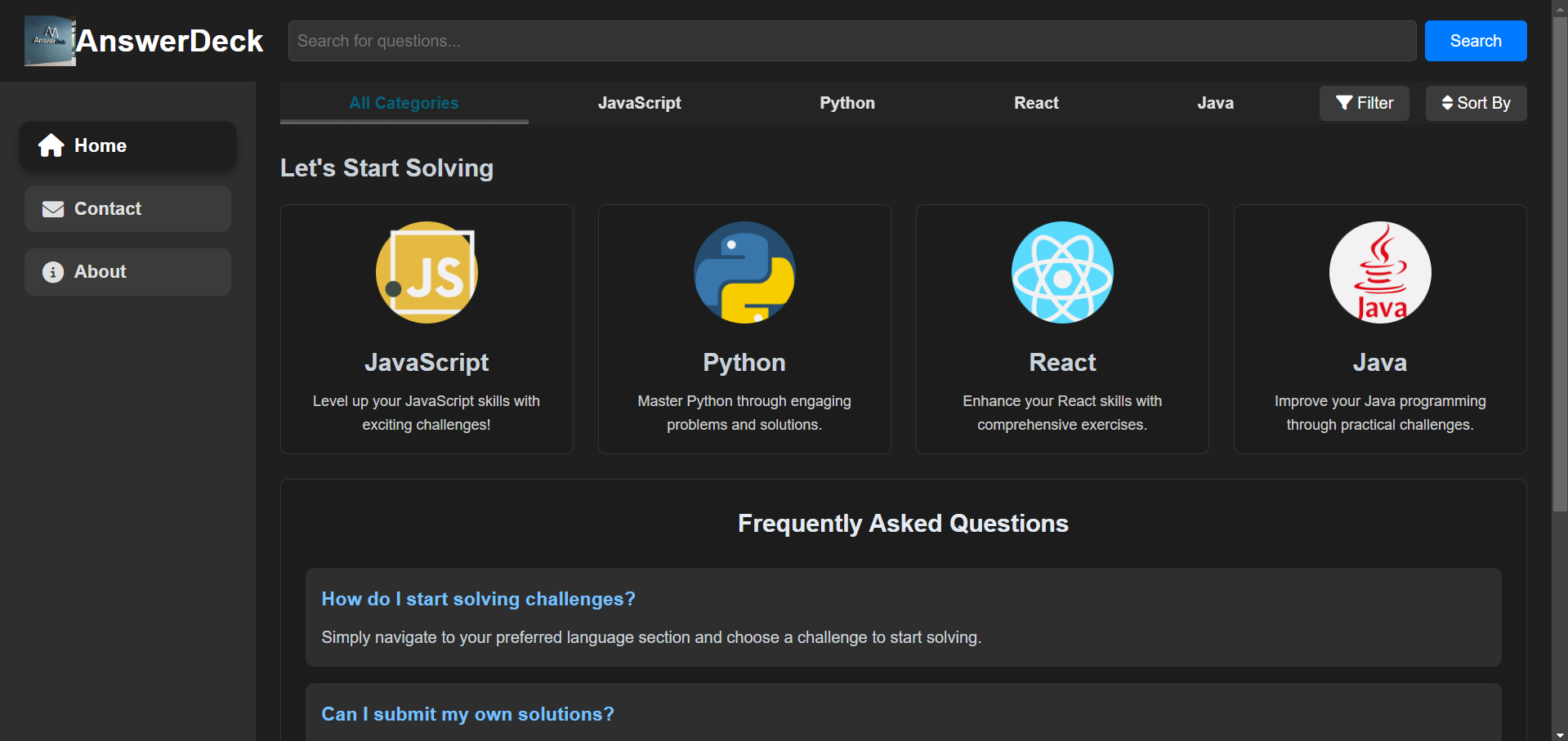This screenshot has width=1568, height=741.
Task: Click 'Level up your JavaScript skills' description
Action: (427, 413)
